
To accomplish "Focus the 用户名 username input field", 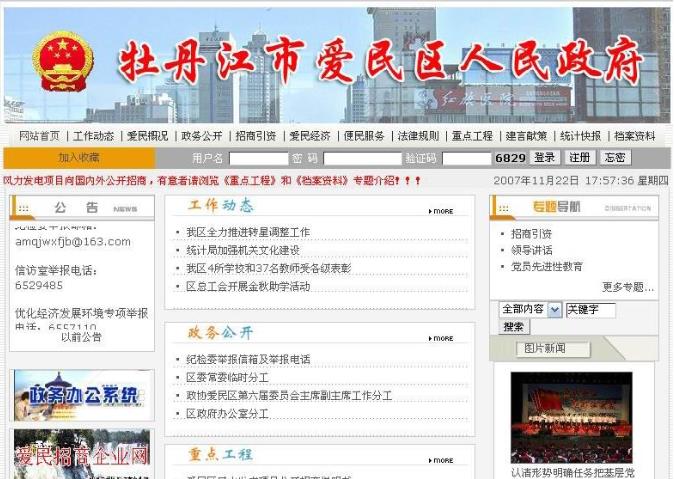I will 258,158.
